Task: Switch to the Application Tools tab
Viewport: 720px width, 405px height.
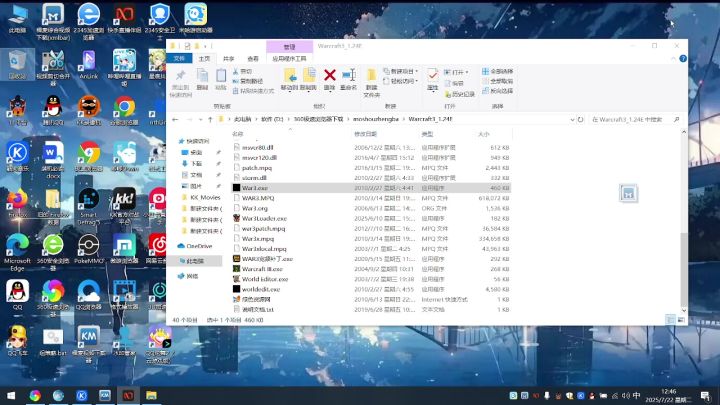Action: pos(289,58)
